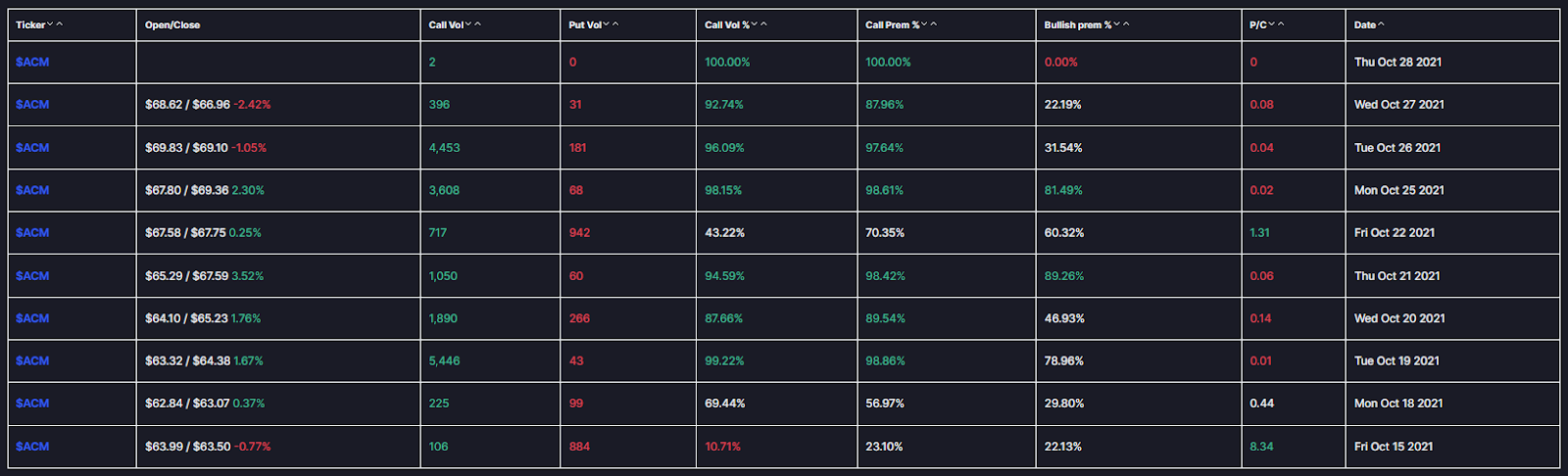The height and width of the screenshot is (476, 1568).
Task: Click the Date column header label
Action: 1365,25
